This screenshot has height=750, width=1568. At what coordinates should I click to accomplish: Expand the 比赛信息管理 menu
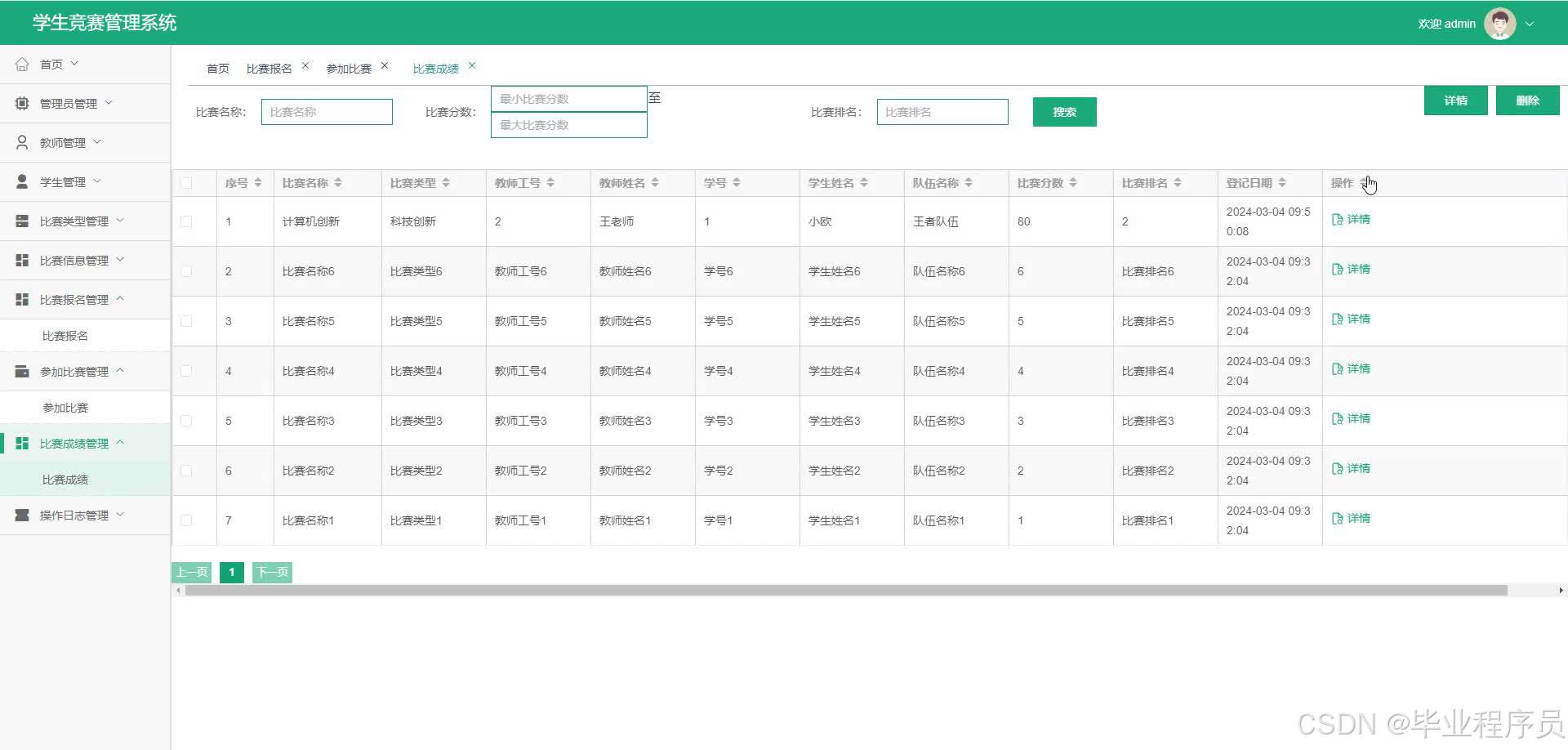click(x=120, y=259)
